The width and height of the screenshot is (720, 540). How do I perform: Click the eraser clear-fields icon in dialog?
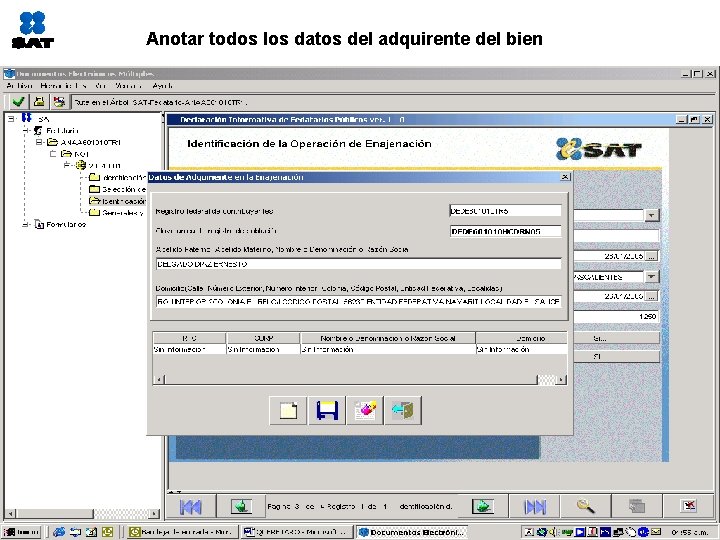coord(366,411)
